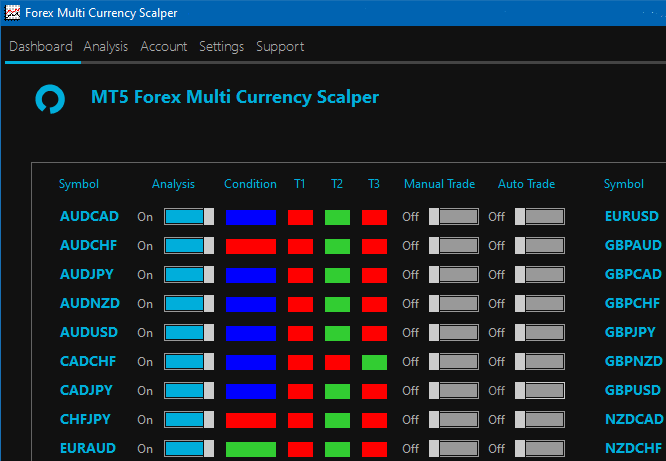Click the green T2 indicator for AUDCAD
Screen dimensions: 666x461
pyautogui.click(x=338, y=217)
